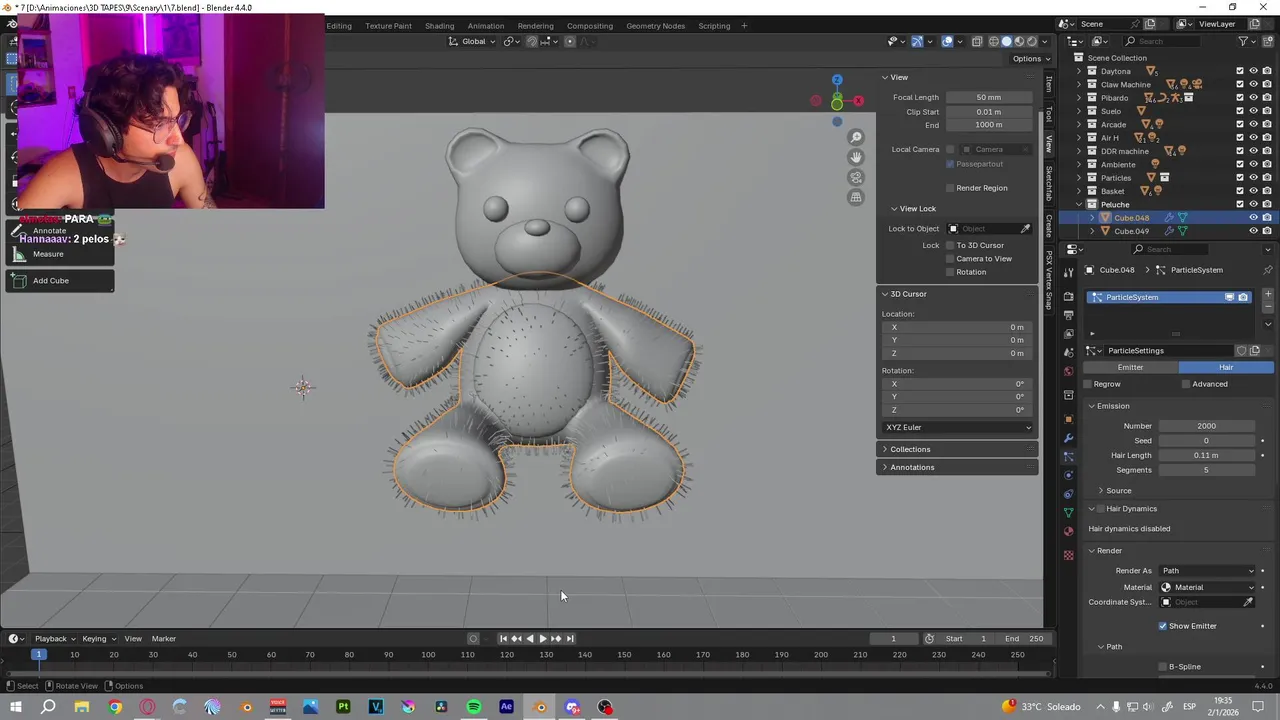The image size is (1280, 720).
Task: Open Render As Path dropdown
Action: (x=1208, y=571)
